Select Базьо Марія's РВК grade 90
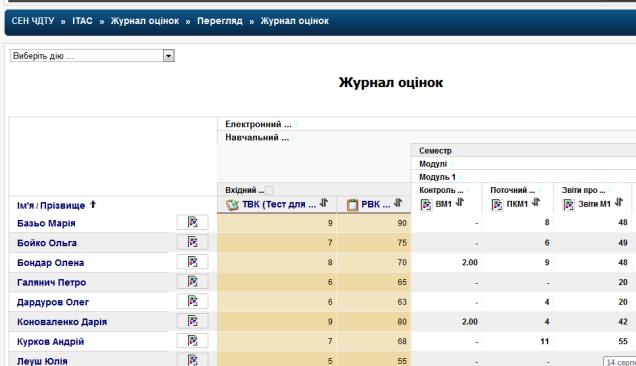 pos(402,223)
